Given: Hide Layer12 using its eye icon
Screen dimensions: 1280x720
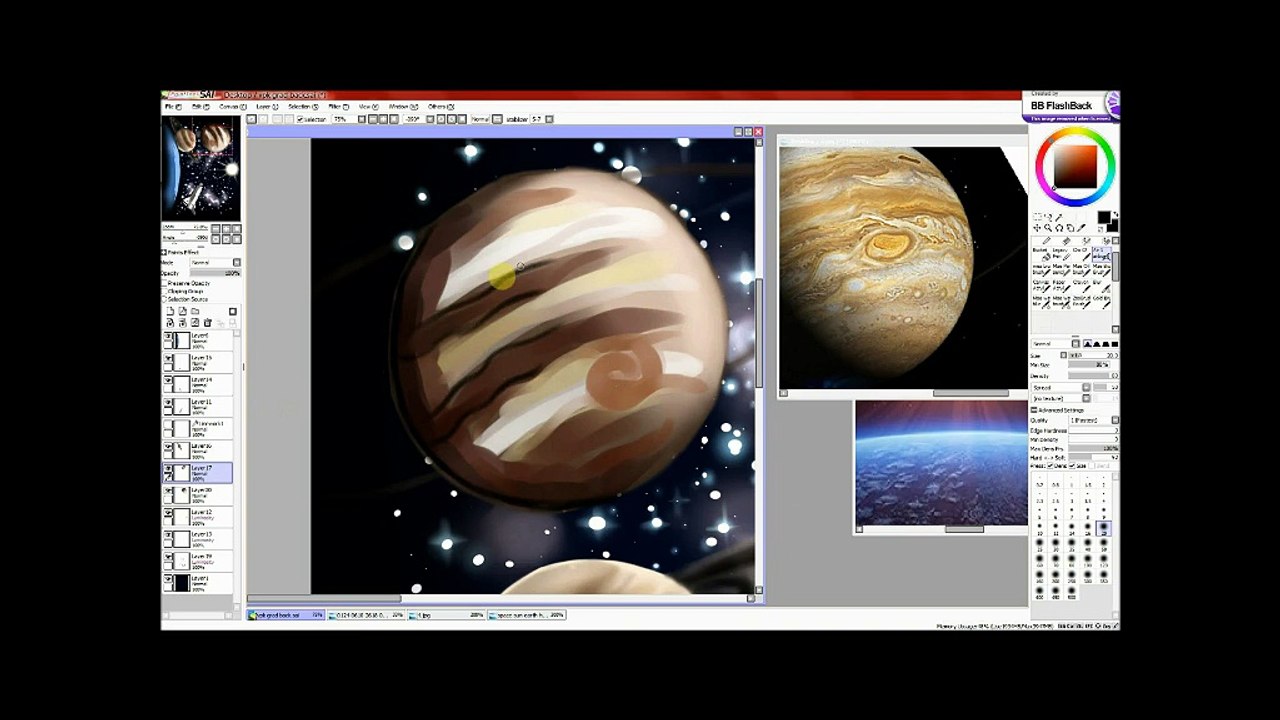Looking at the screenshot, I should point(168,512).
